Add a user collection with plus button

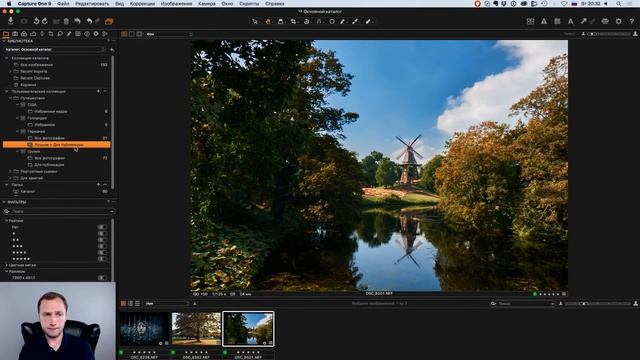pos(98,91)
